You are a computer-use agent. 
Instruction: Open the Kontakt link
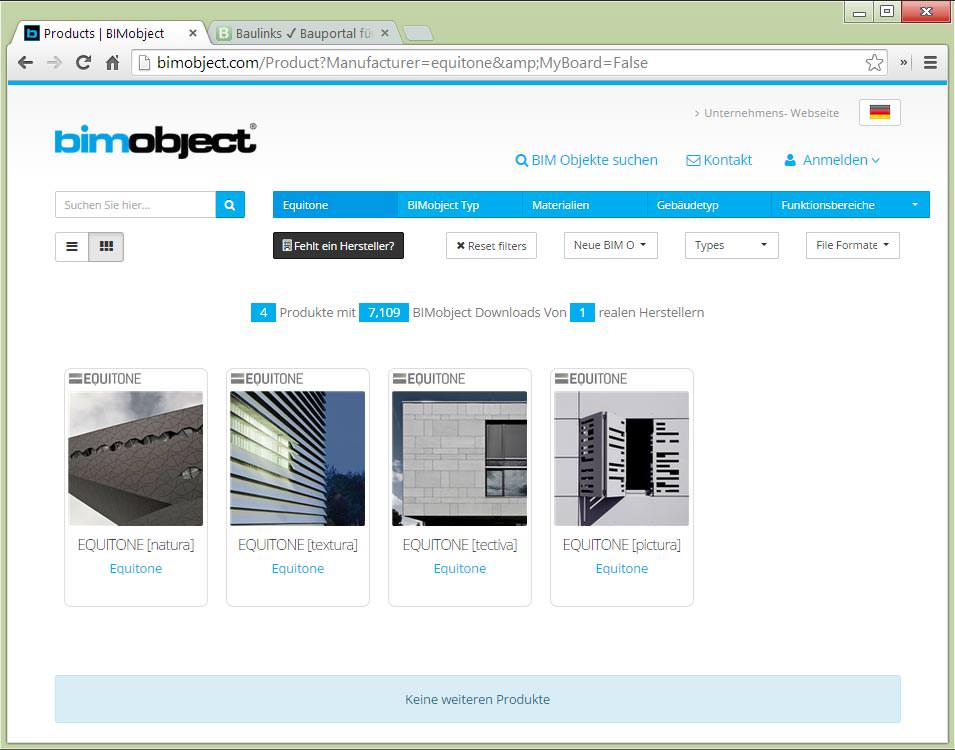tap(719, 160)
